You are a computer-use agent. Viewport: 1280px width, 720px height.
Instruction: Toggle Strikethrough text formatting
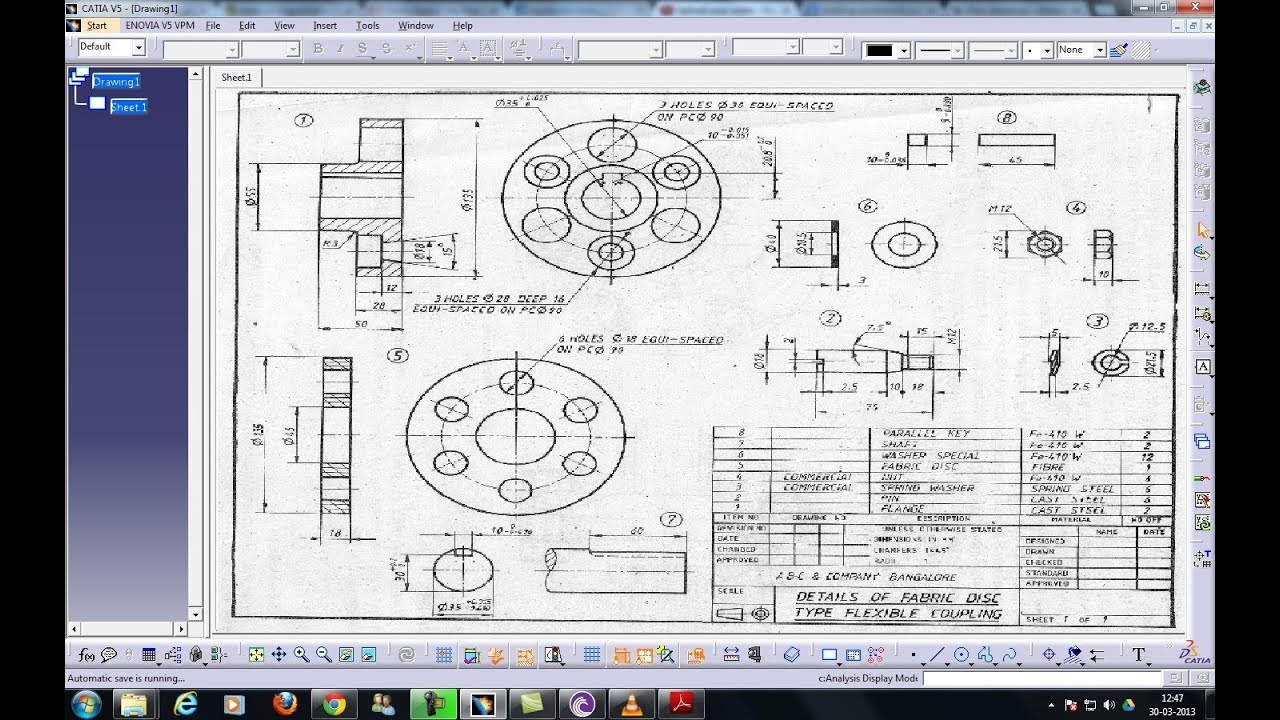[385, 48]
